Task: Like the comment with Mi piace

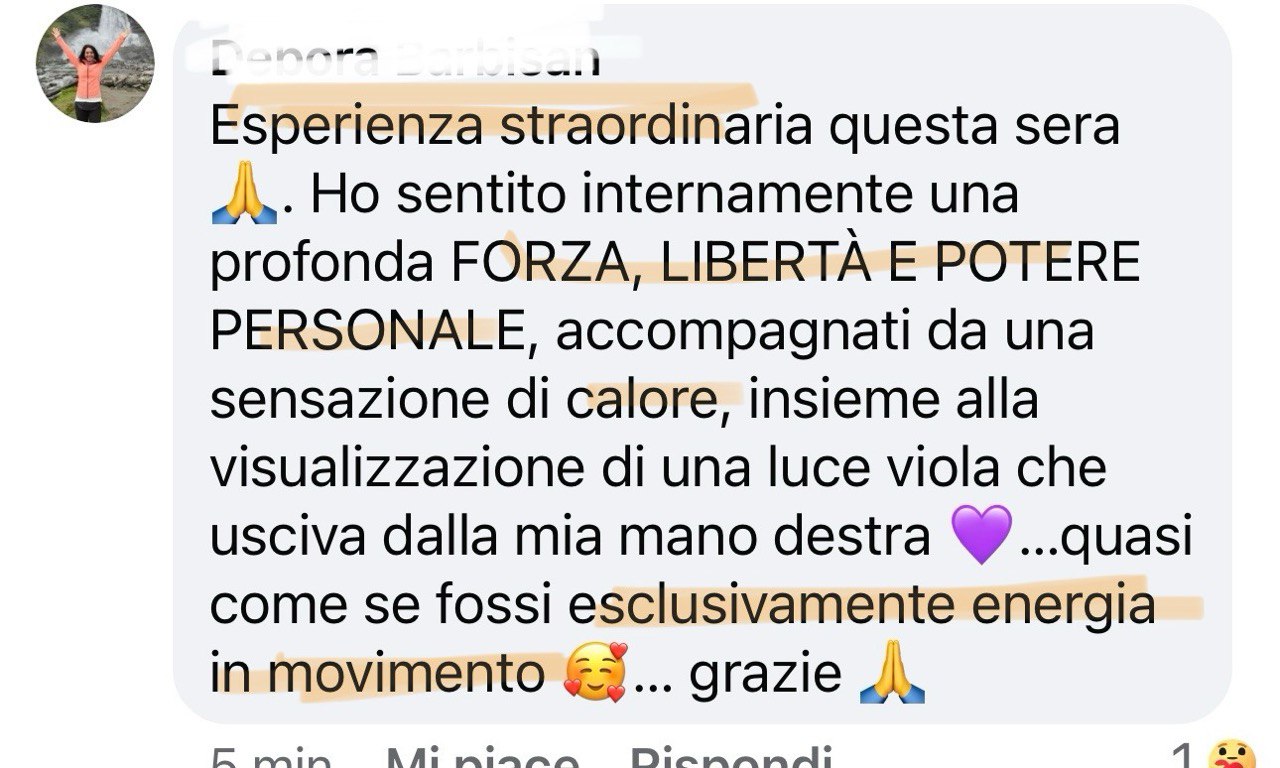Action: tap(481, 758)
